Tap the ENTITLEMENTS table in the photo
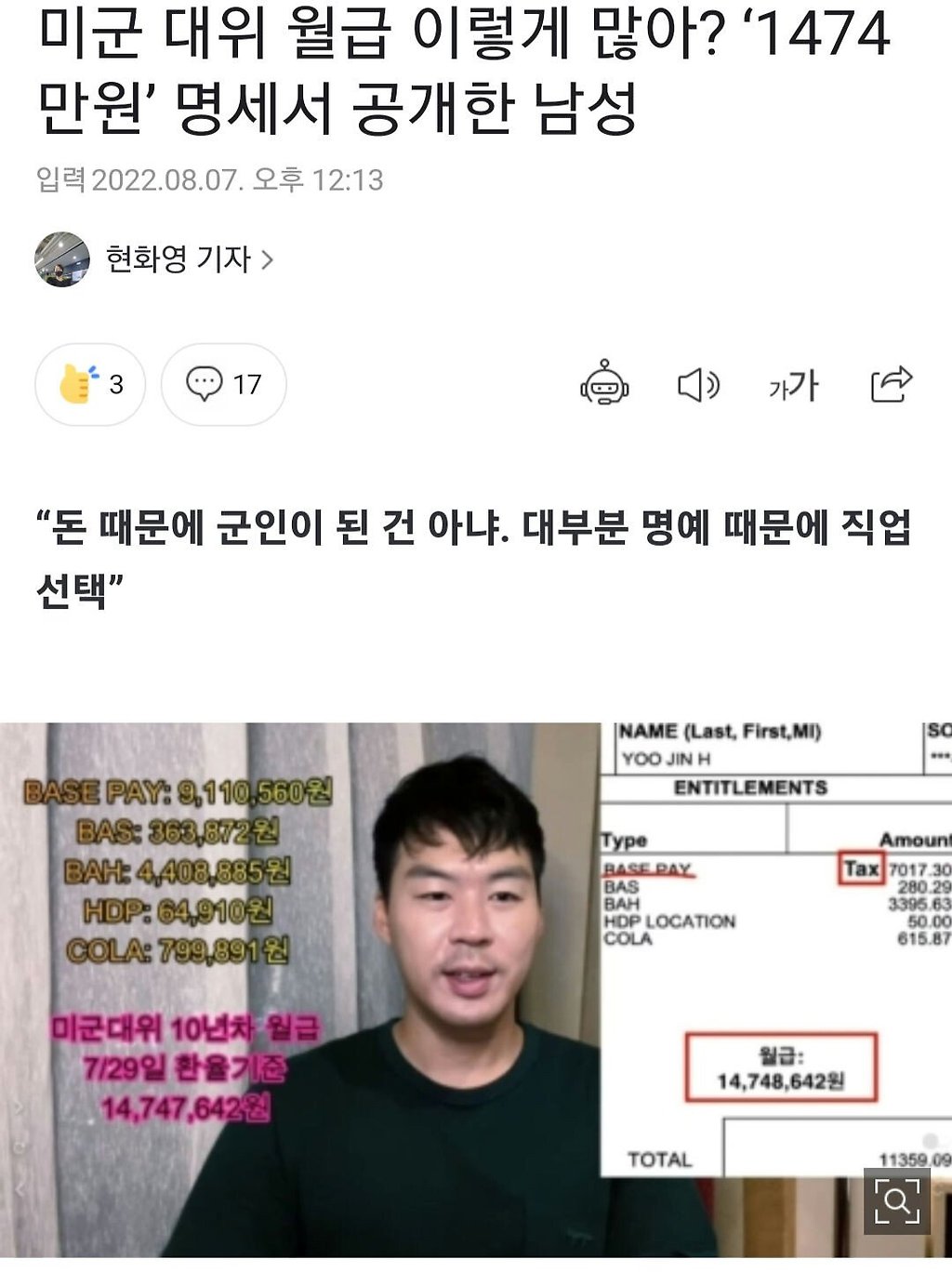Viewport: 952px width, 1272px height. point(776,948)
